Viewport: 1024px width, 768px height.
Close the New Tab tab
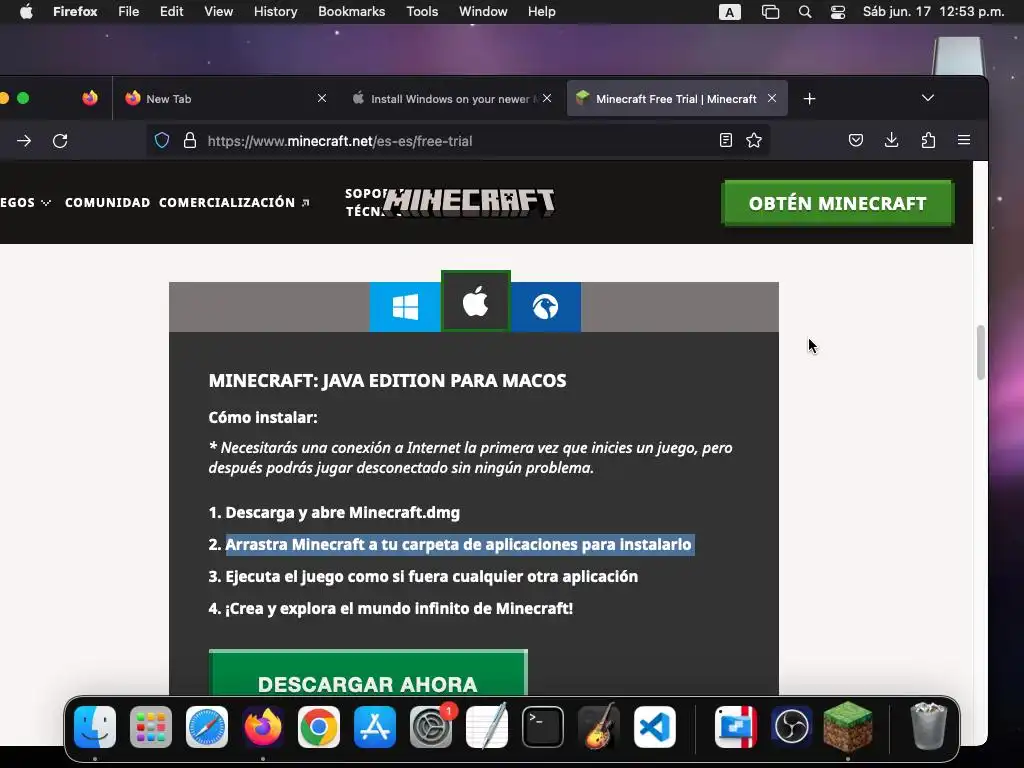coord(322,98)
